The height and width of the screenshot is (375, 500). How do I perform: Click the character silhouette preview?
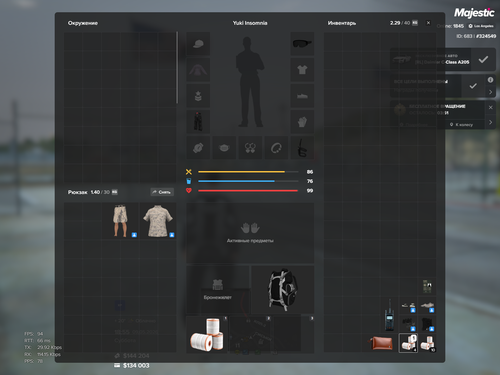(x=250, y=82)
